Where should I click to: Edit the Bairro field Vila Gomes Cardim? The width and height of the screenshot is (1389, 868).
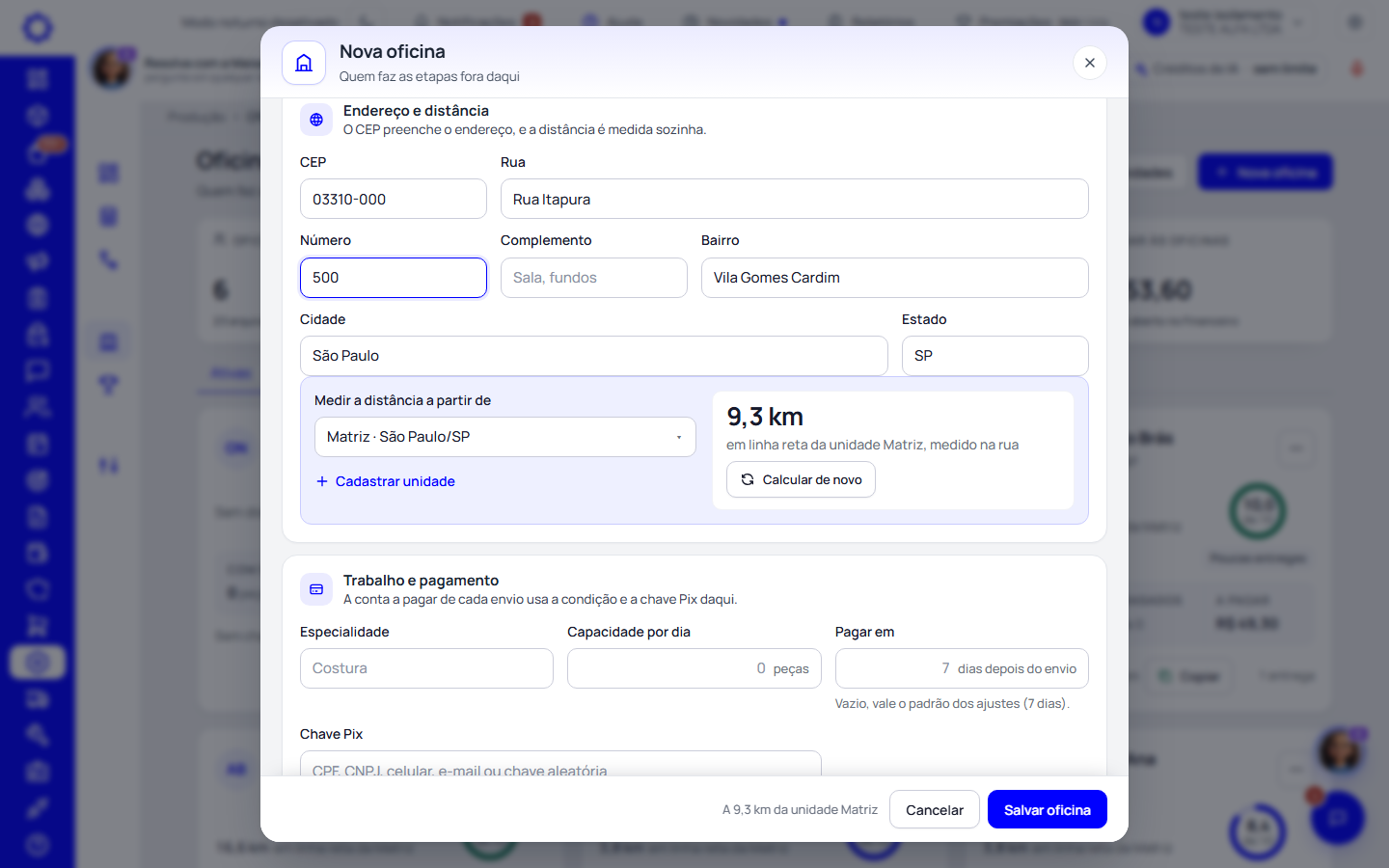pos(895,278)
